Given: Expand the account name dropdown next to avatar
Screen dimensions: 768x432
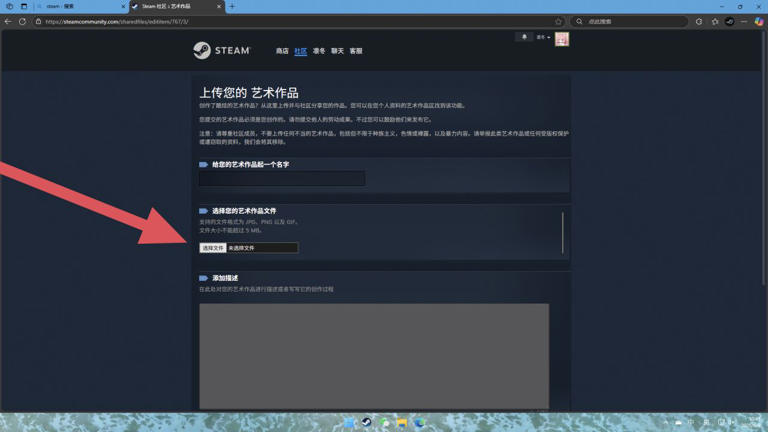Looking at the screenshot, I should 543,37.
